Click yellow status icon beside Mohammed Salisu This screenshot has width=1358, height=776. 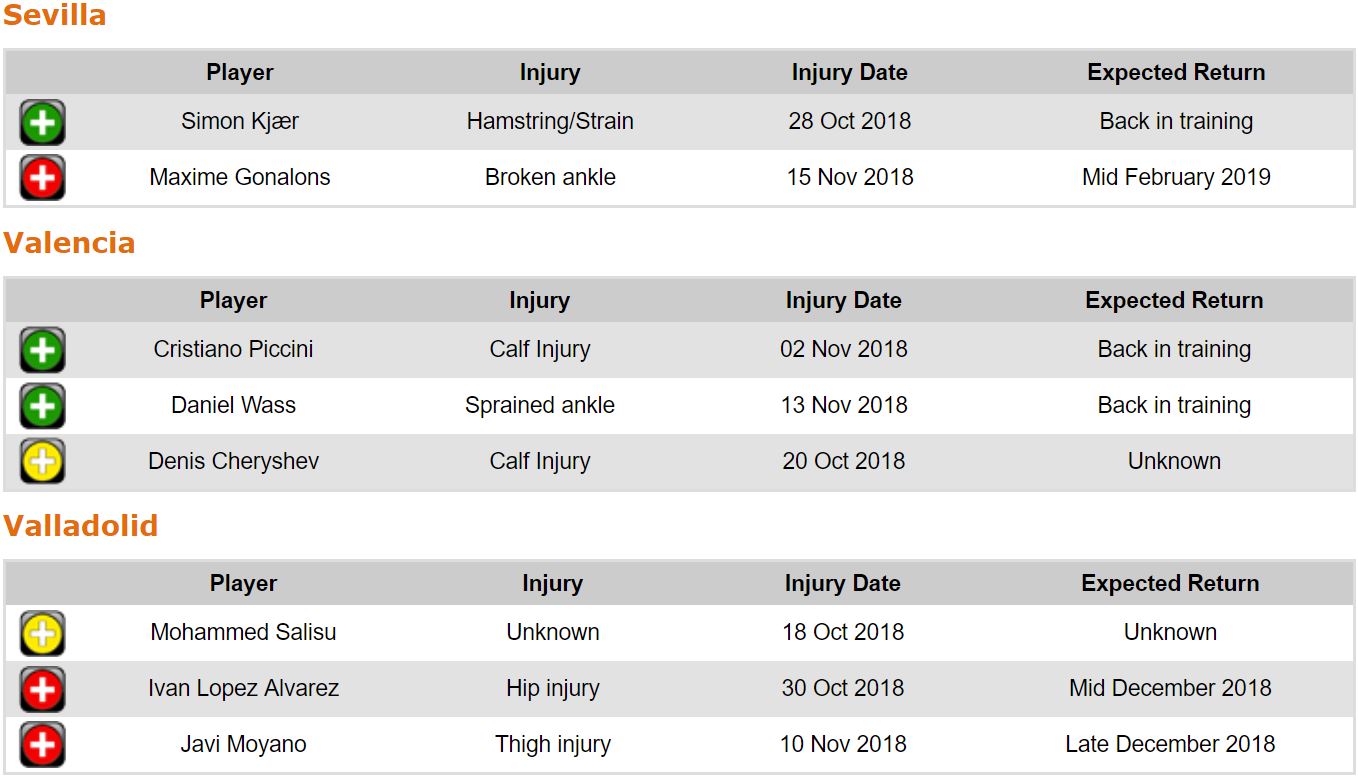tap(42, 634)
